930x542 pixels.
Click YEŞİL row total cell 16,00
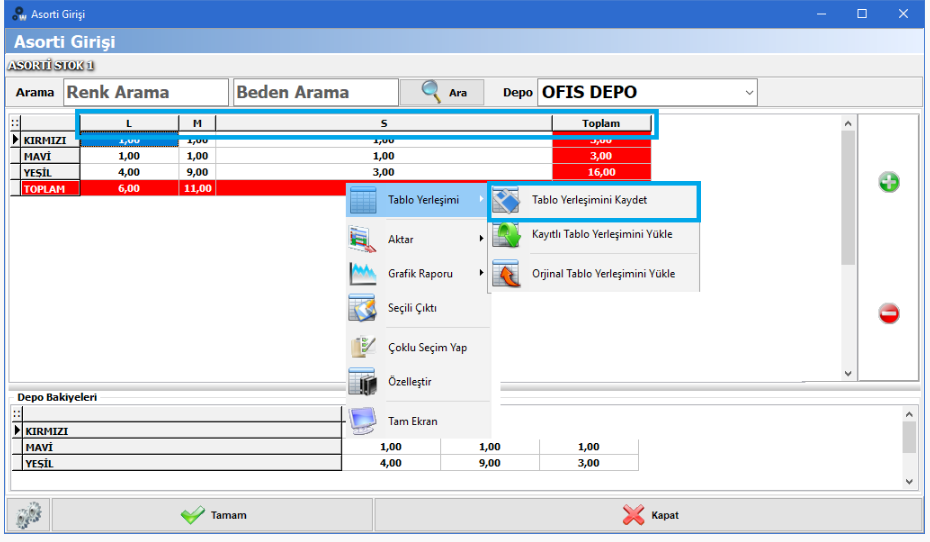(x=601, y=172)
